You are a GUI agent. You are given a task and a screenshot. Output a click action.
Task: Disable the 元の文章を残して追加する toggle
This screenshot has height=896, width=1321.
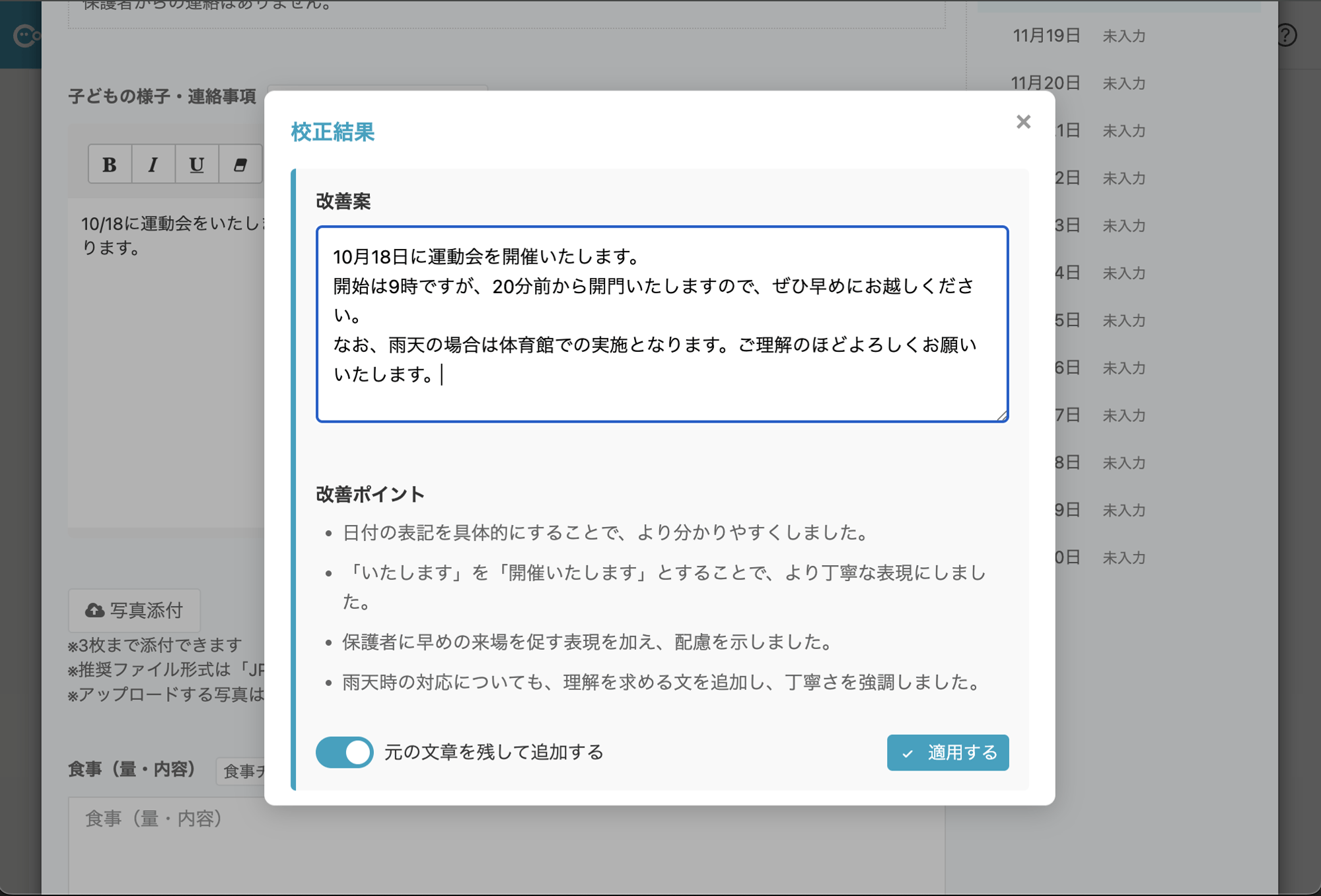(343, 752)
